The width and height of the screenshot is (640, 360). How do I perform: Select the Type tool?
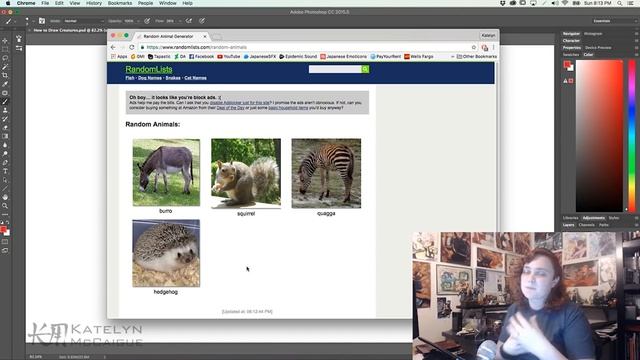[x=5, y=171]
